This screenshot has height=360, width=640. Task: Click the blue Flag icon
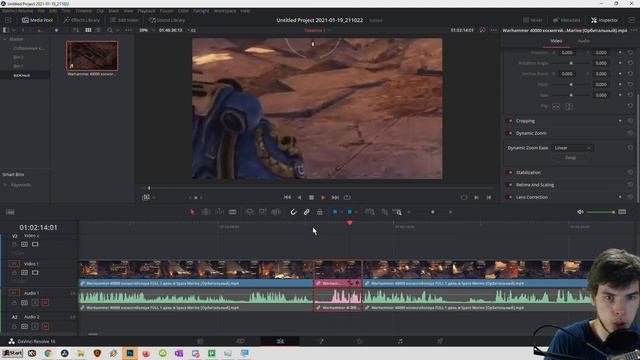335,212
